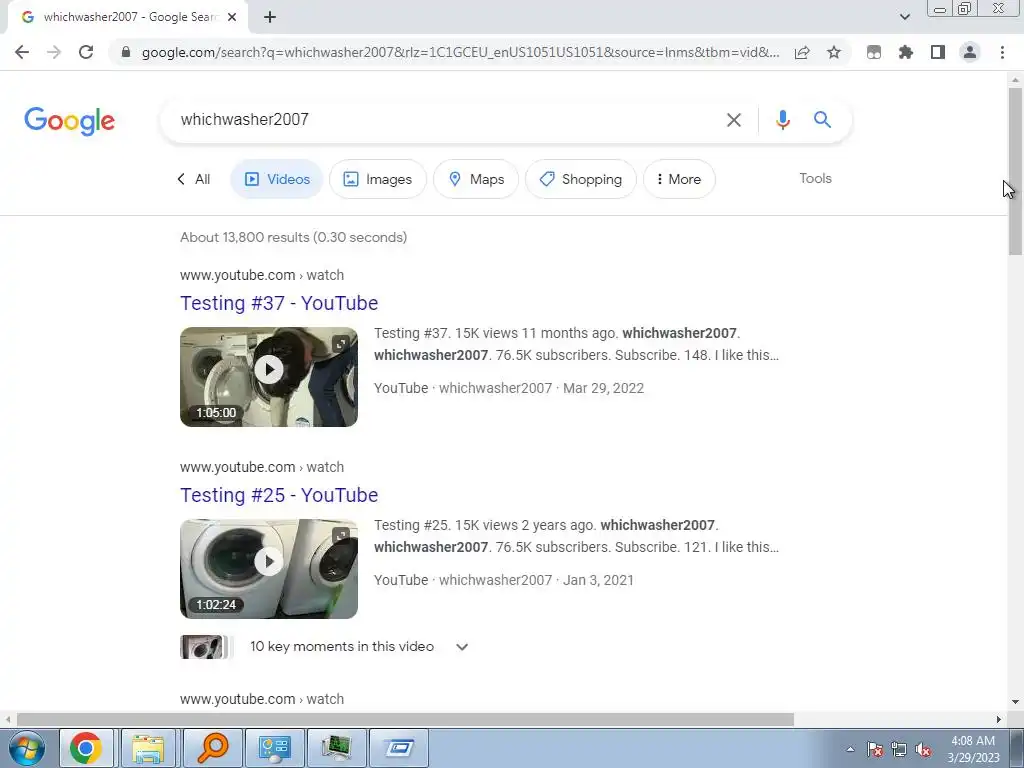This screenshot has height=768, width=1024.
Task: Bookmark this page with the star icon
Action: point(834,52)
